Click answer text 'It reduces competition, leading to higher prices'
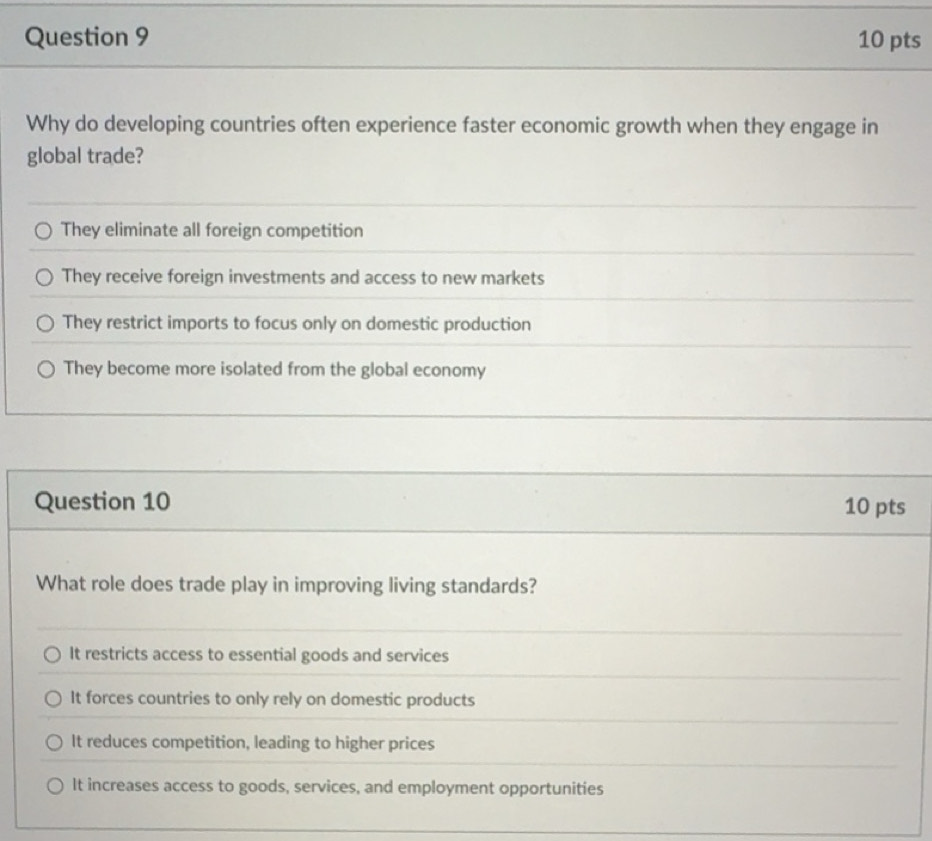Viewport: 932px width, 841px height. click(252, 744)
